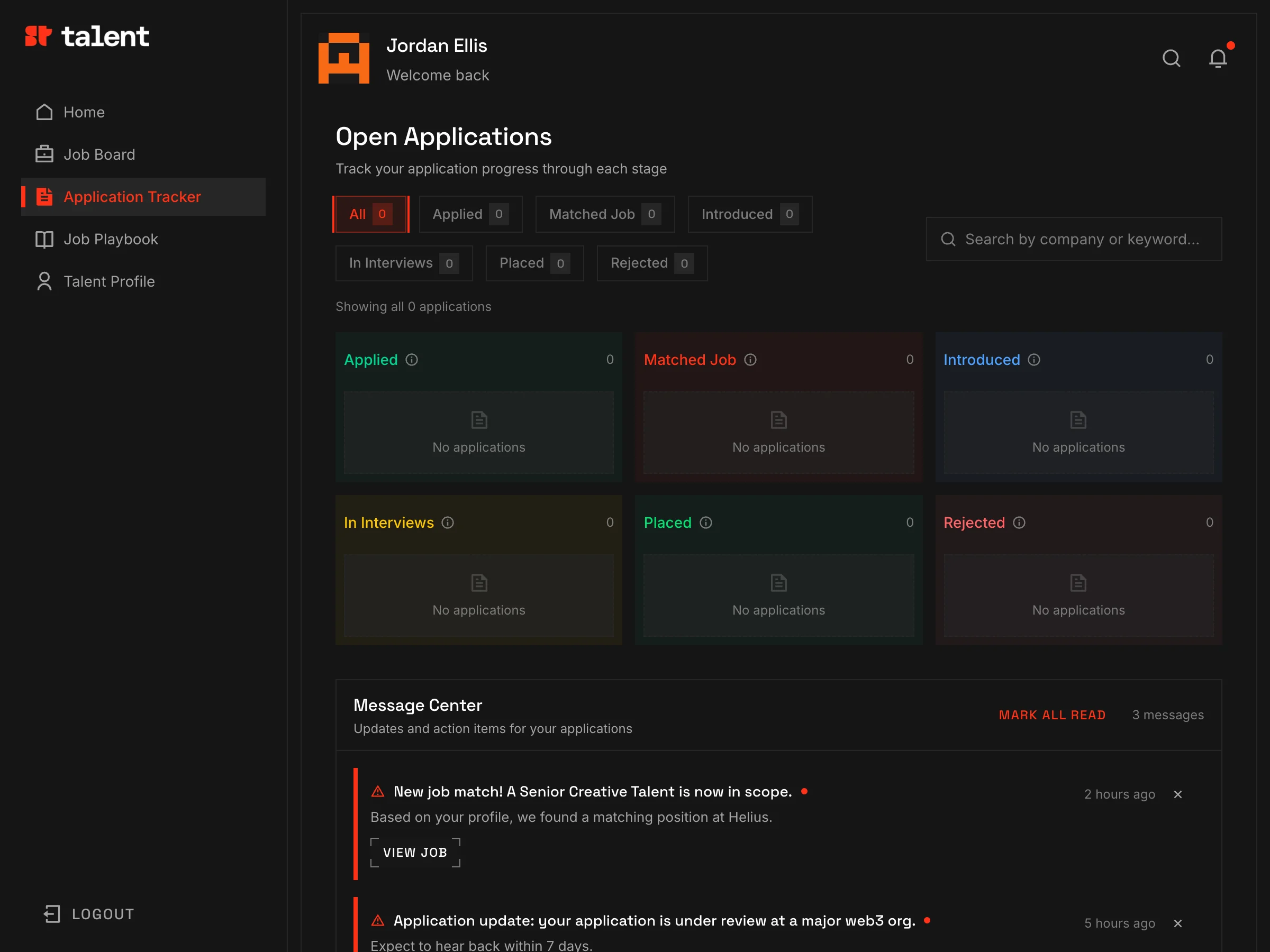
Task: Select Application Tracker in sidebar
Action: coord(143,197)
